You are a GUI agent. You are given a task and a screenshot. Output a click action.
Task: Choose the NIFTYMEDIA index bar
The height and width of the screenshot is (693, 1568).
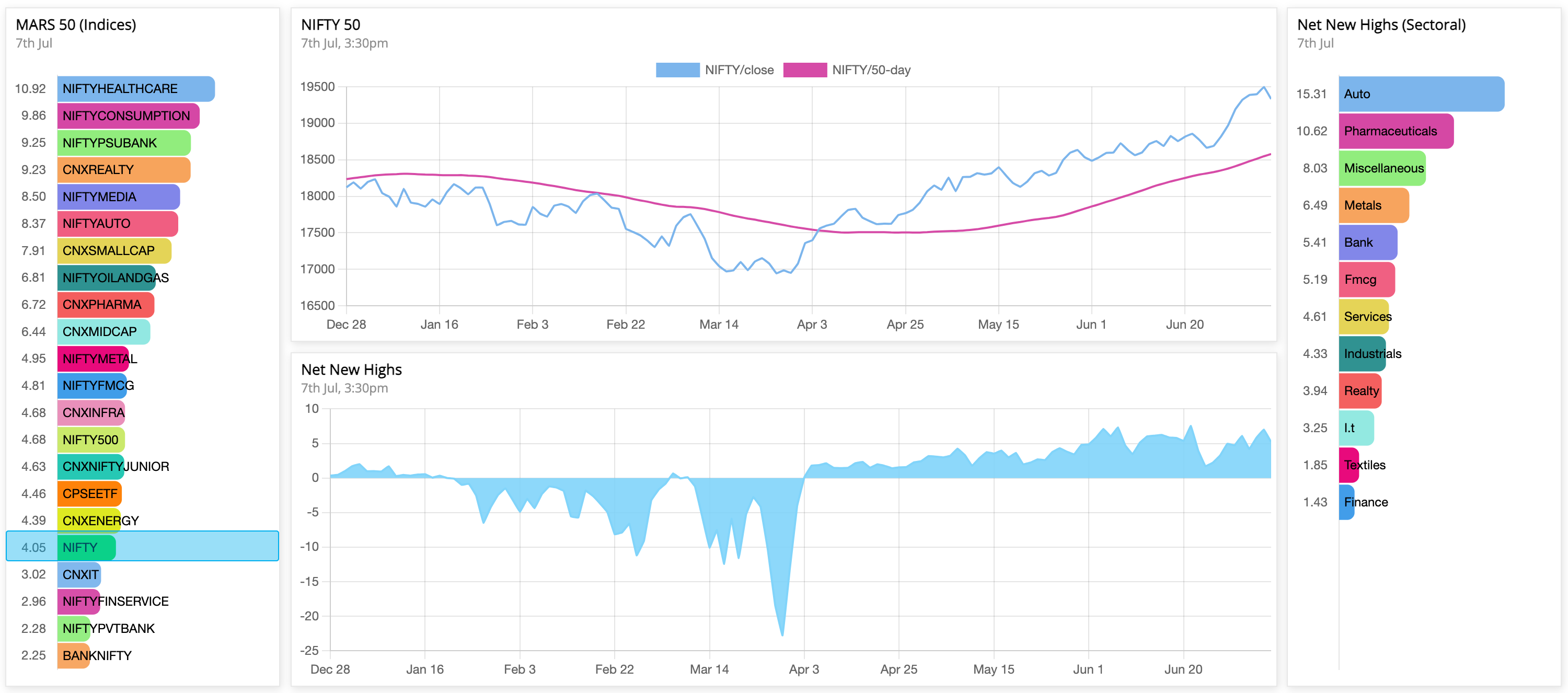coord(119,197)
